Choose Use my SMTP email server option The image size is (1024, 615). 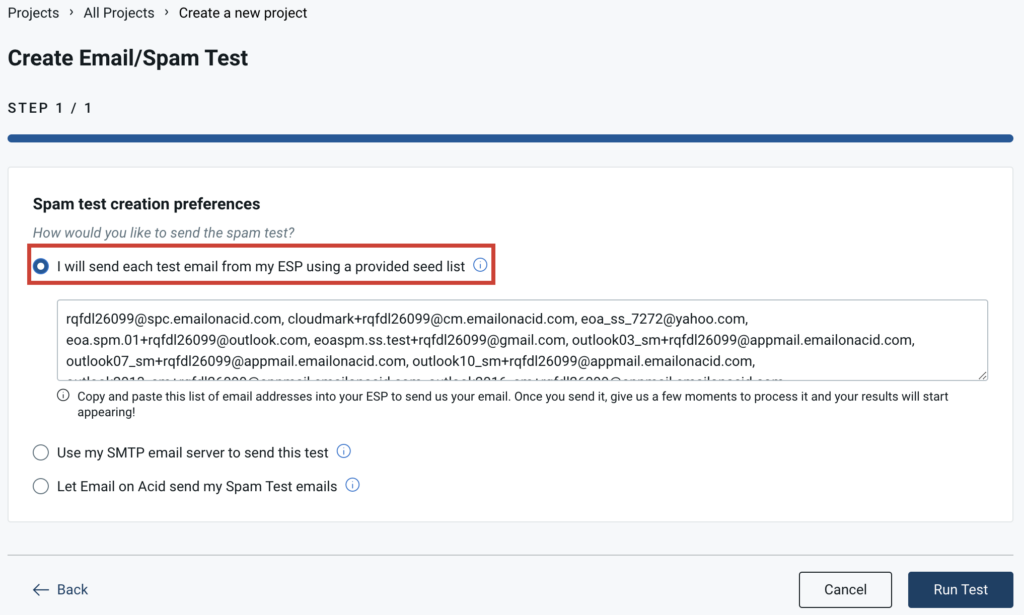tap(40, 452)
